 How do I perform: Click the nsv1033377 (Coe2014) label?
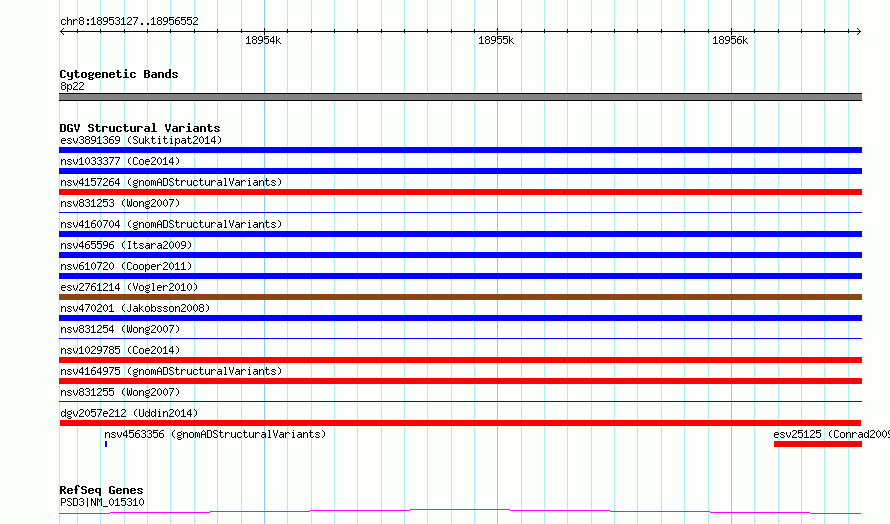coord(120,161)
